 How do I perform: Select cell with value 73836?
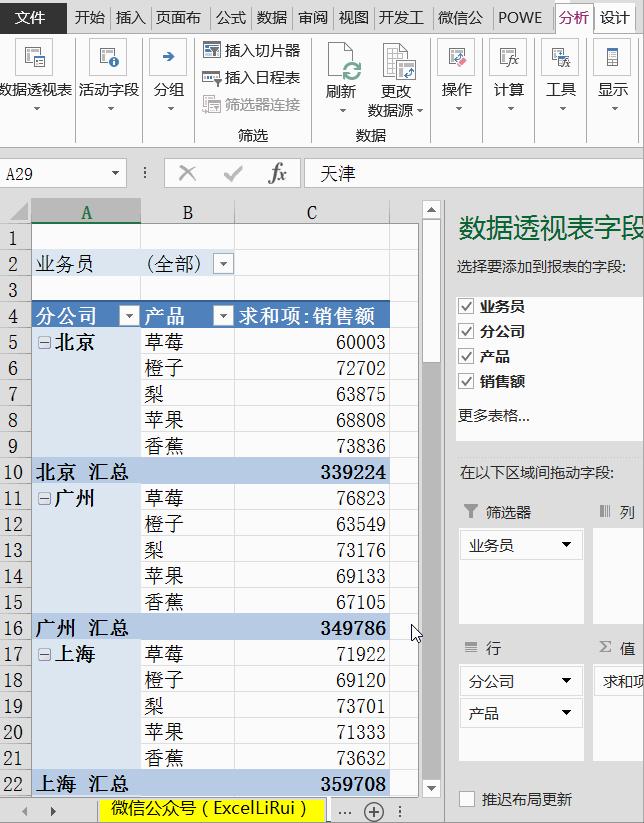[312, 446]
